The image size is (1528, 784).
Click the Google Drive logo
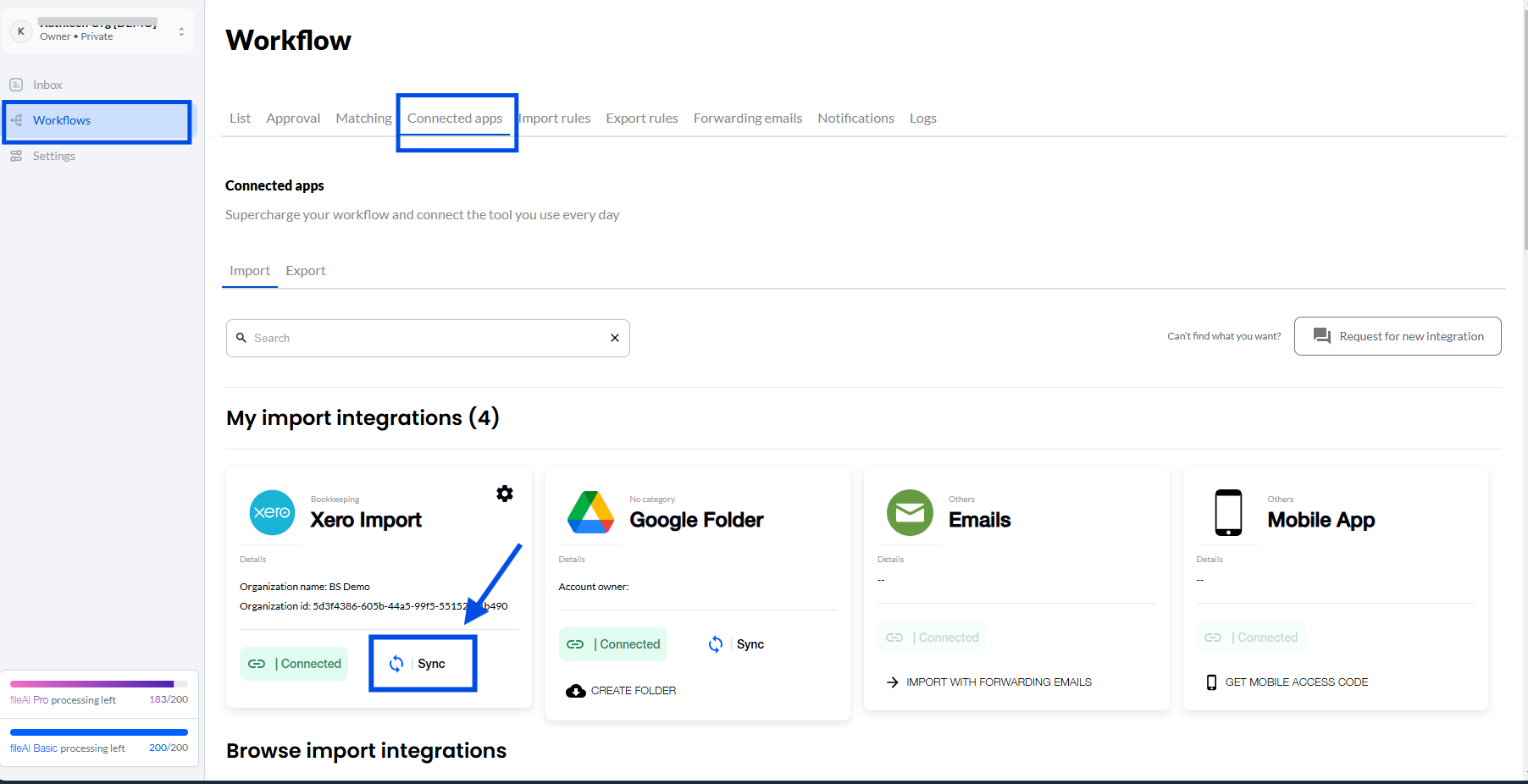click(590, 512)
